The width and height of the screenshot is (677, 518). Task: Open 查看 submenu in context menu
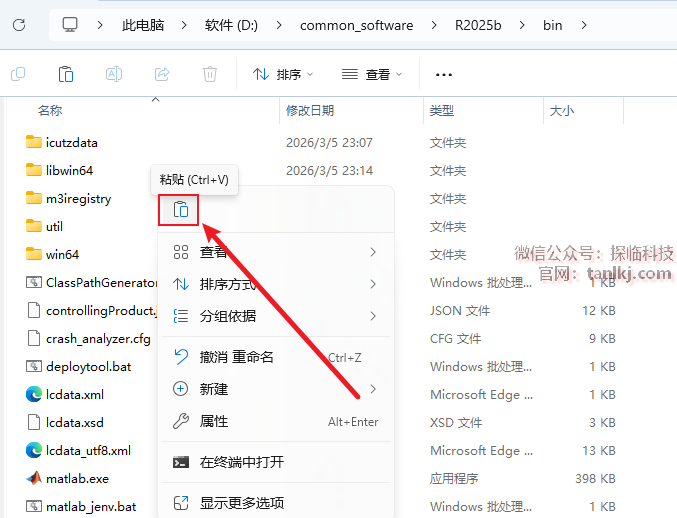(x=276, y=252)
